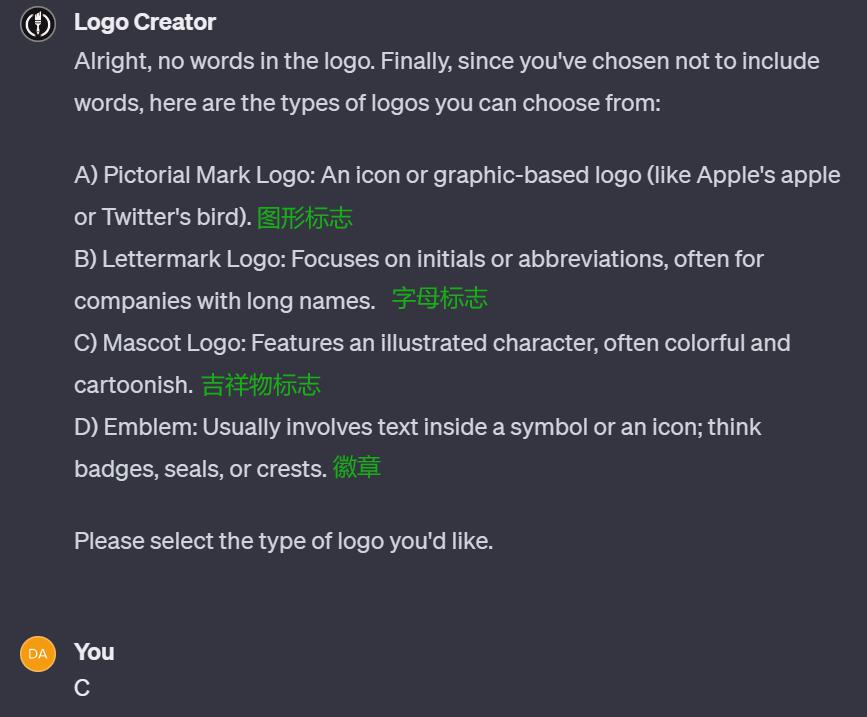Click the words 'Twitter's bird' in option A
Screen dimensions: 867x717
[174, 217]
